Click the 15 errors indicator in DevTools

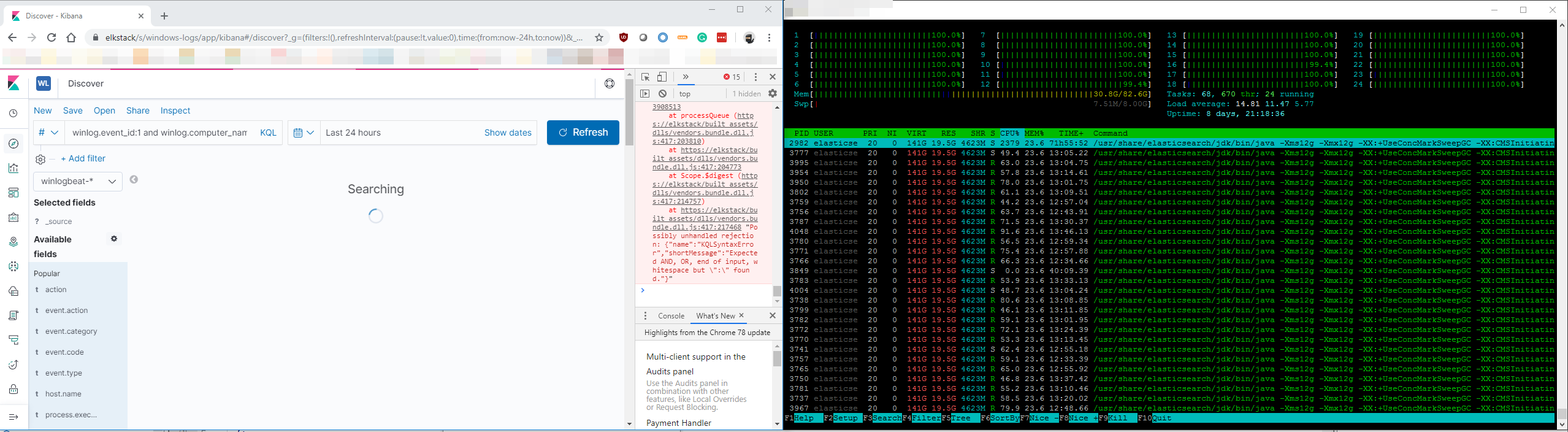click(x=732, y=77)
